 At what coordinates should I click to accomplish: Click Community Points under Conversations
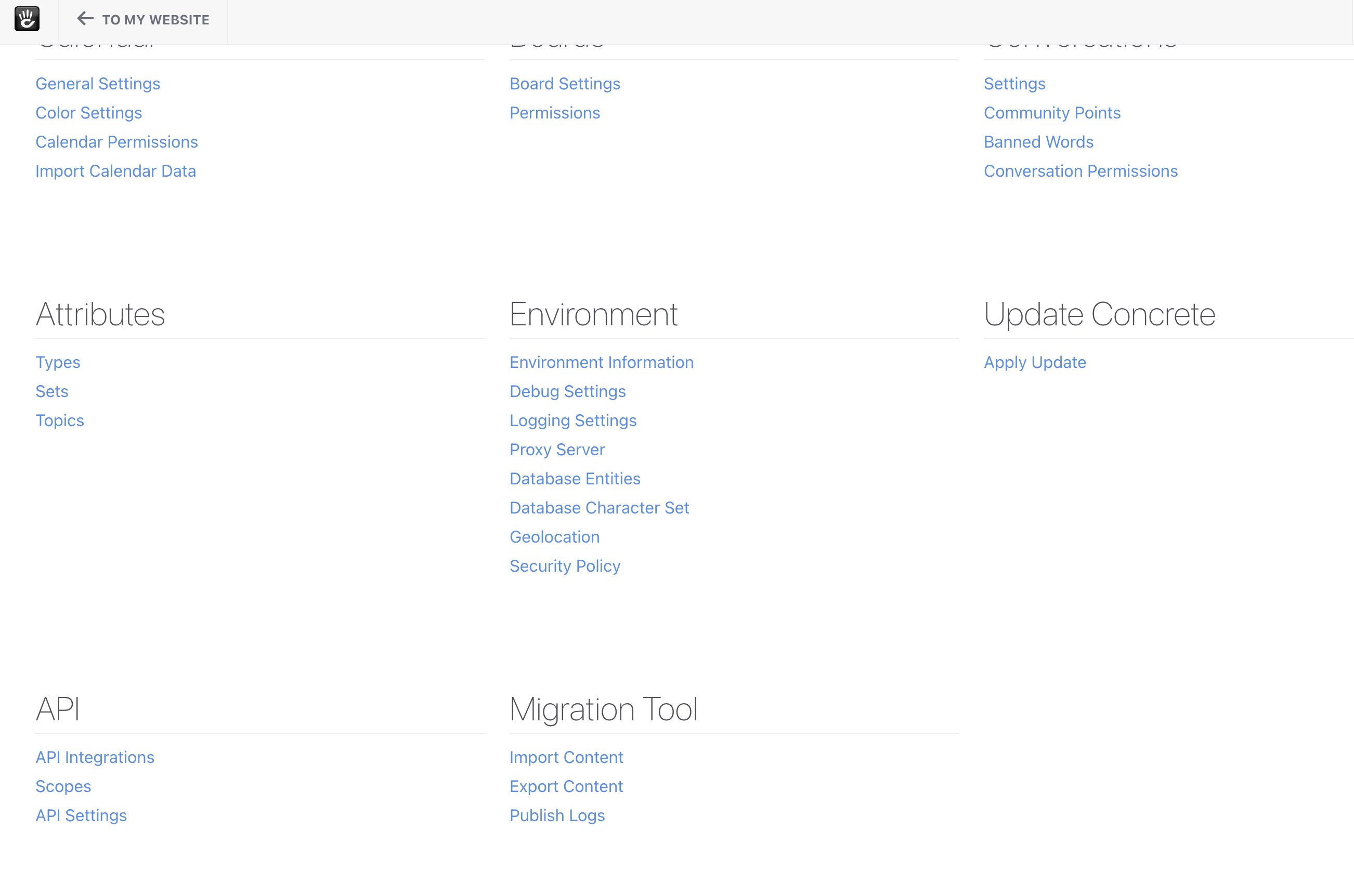1052,112
